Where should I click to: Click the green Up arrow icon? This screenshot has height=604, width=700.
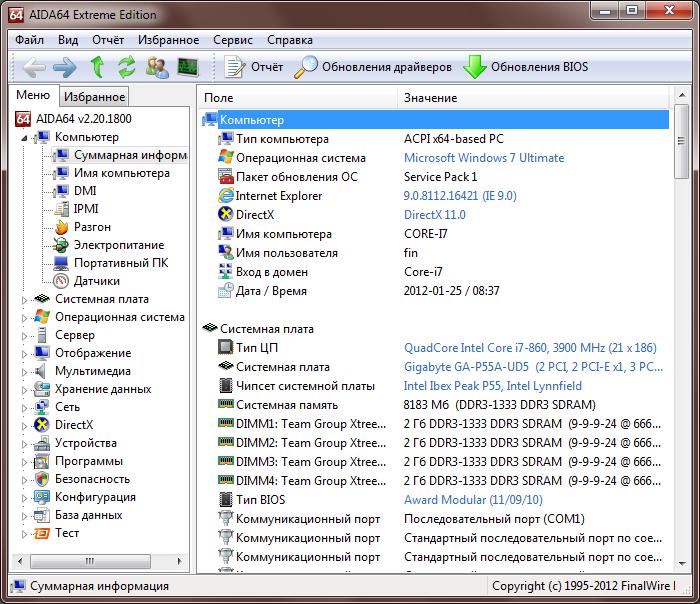(97, 67)
